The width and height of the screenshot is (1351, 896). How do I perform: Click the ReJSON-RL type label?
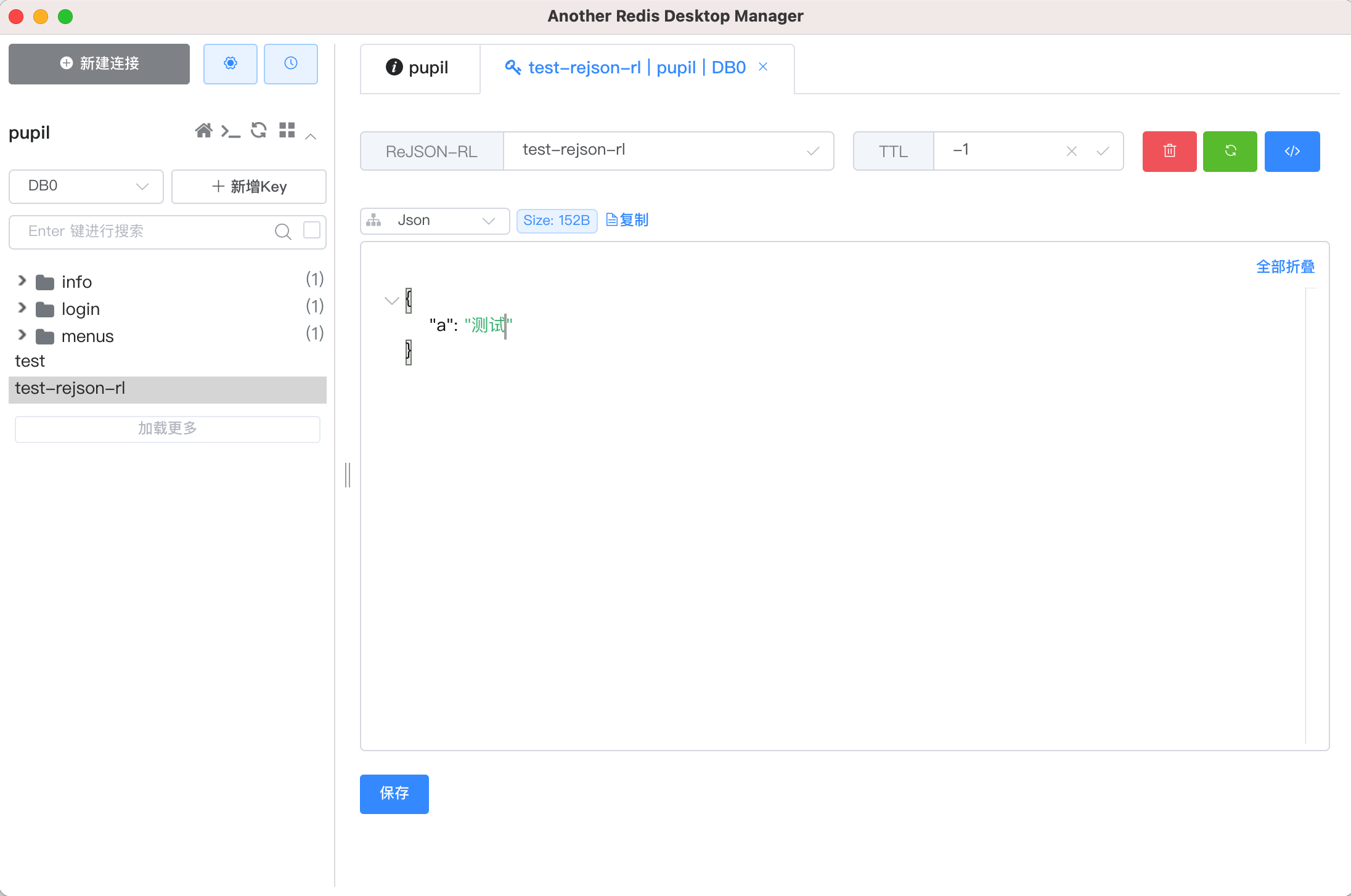point(431,152)
